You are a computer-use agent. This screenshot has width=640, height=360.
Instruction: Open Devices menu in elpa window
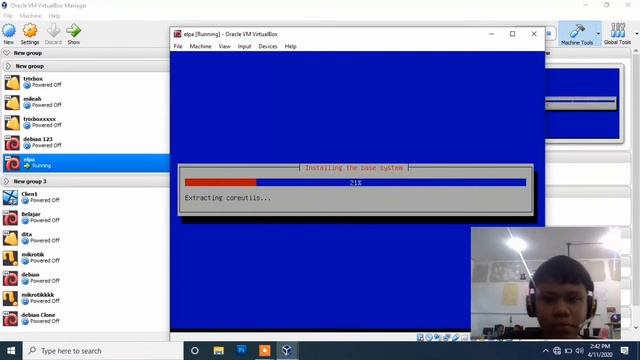click(268, 47)
